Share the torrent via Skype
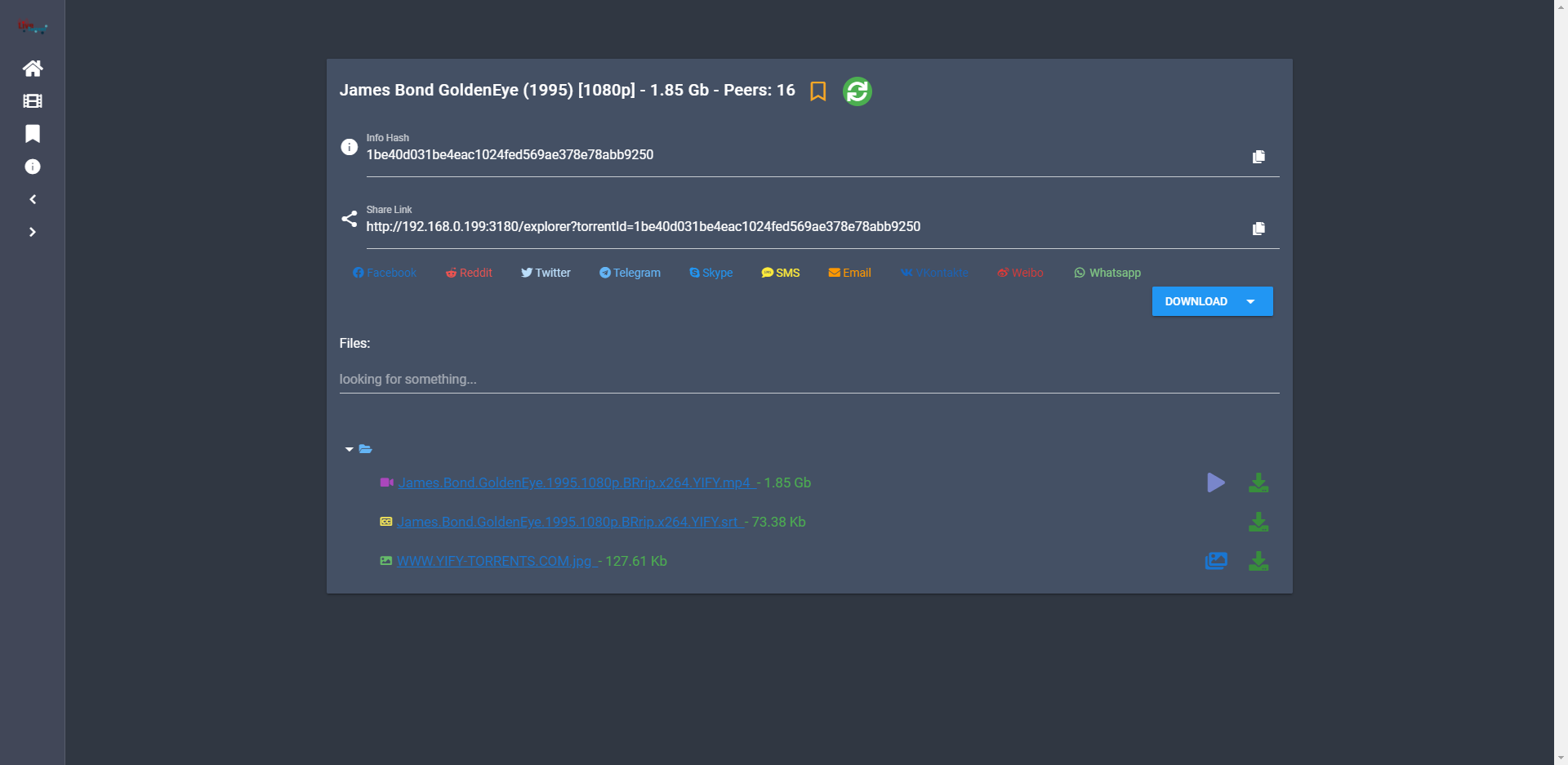 pos(710,273)
